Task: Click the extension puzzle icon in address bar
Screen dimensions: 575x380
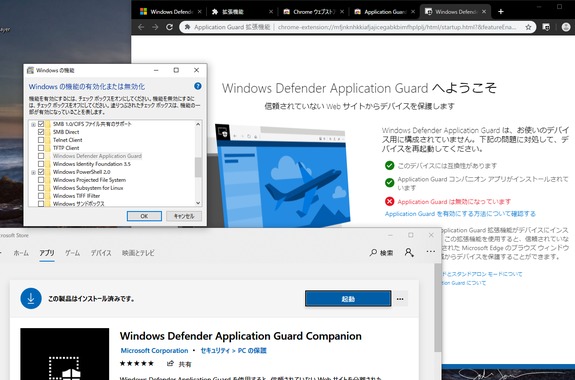Action: [187, 27]
